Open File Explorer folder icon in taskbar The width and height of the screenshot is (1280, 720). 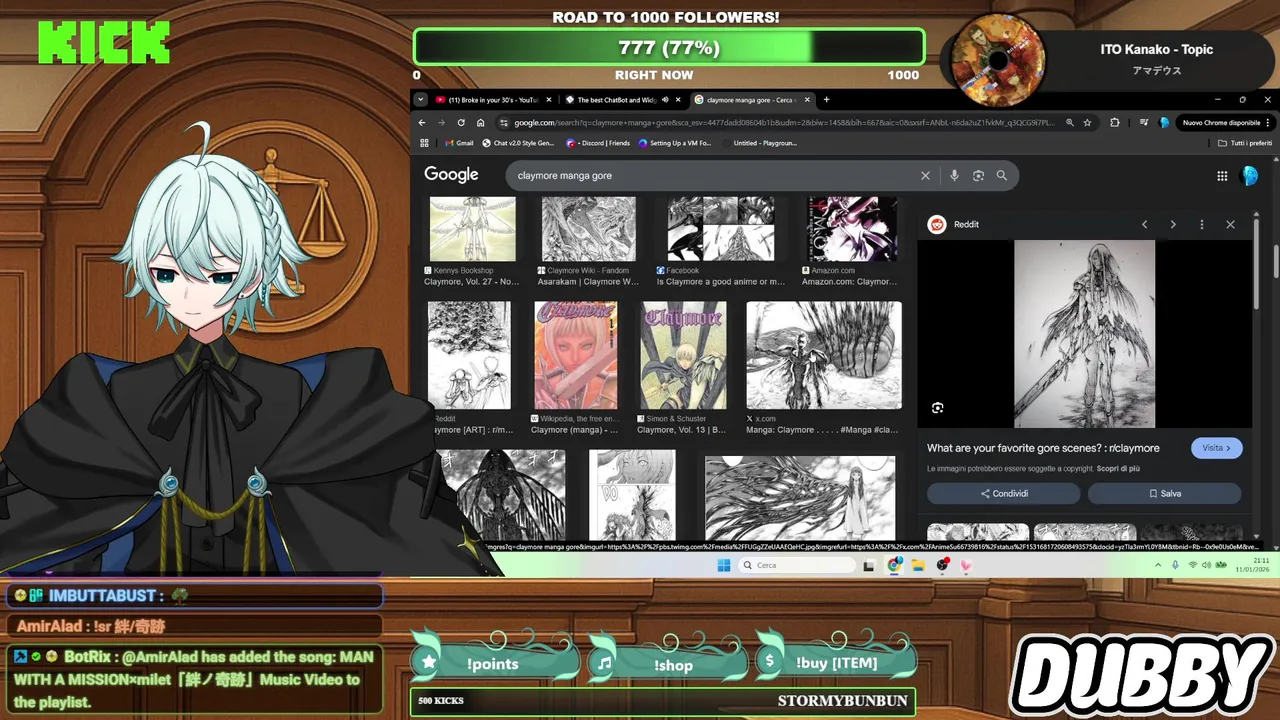point(917,565)
